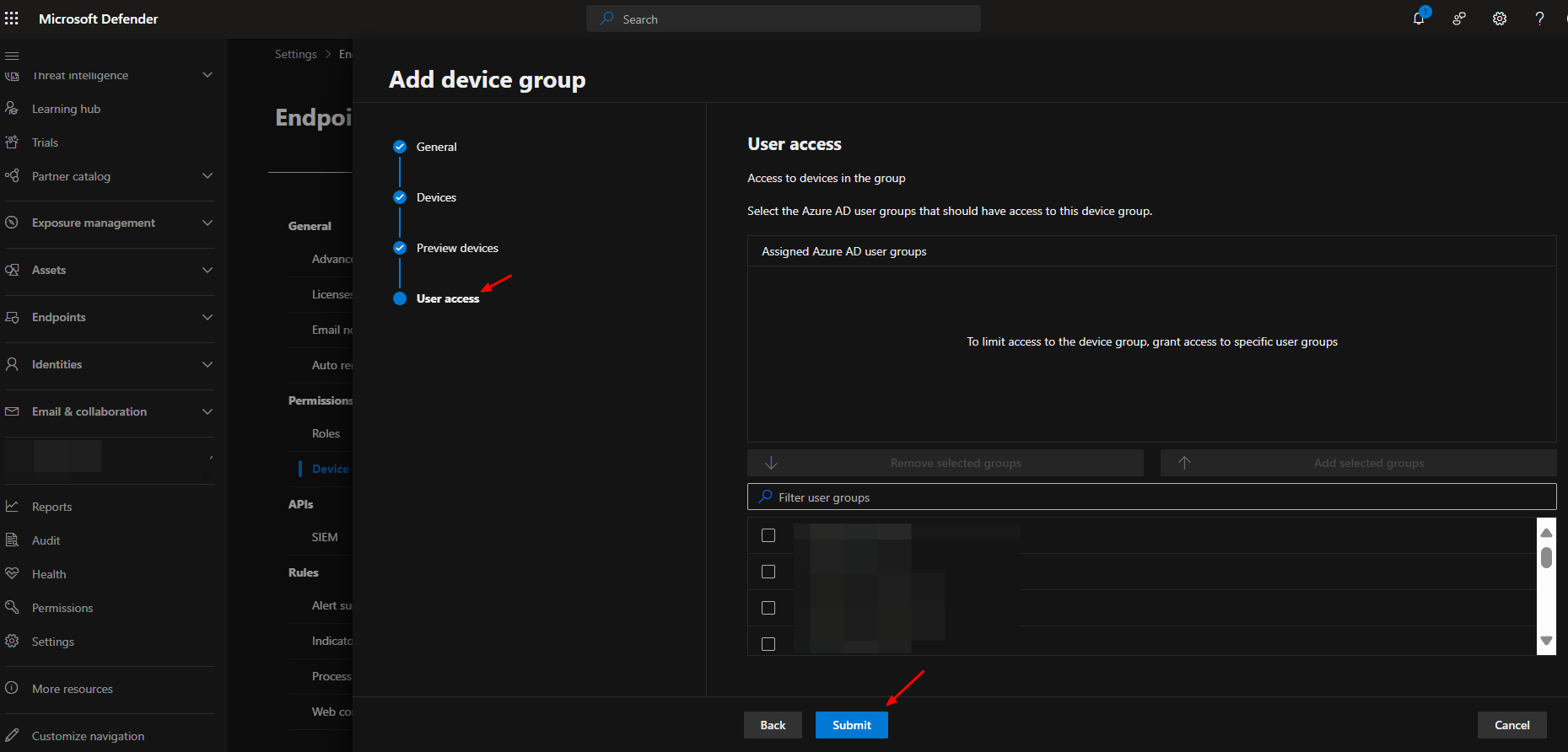Cancel adding the device group
1568x752 pixels.
pyautogui.click(x=1512, y=725)
